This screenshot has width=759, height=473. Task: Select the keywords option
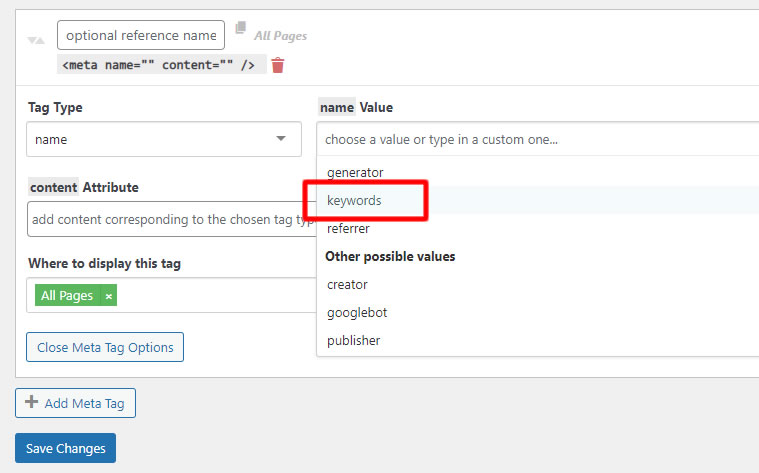[354, 200]
